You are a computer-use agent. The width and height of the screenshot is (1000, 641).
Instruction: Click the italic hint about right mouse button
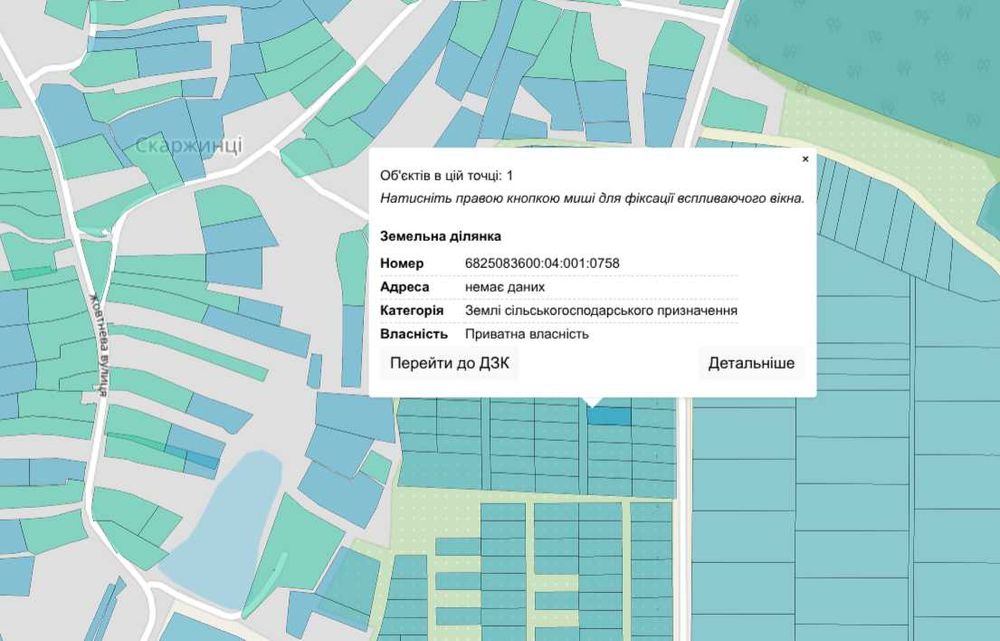point(592,198)
